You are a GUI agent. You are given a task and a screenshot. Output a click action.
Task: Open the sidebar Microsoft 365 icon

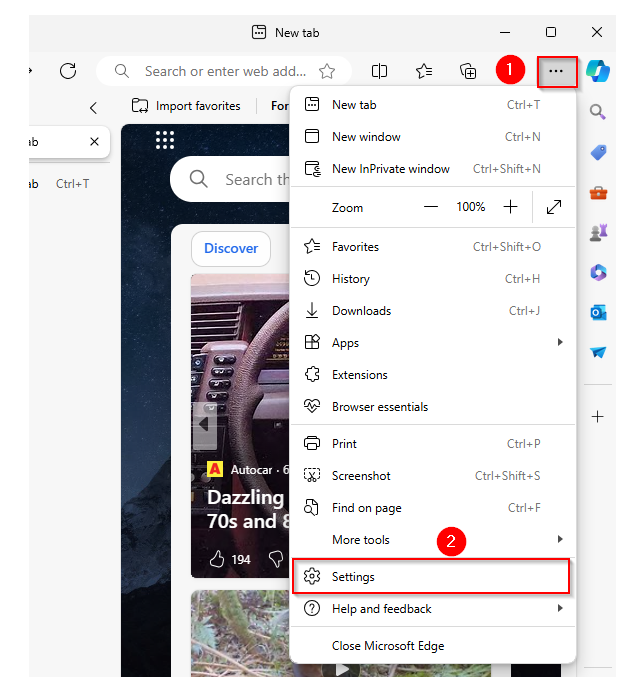pos(598,272)
